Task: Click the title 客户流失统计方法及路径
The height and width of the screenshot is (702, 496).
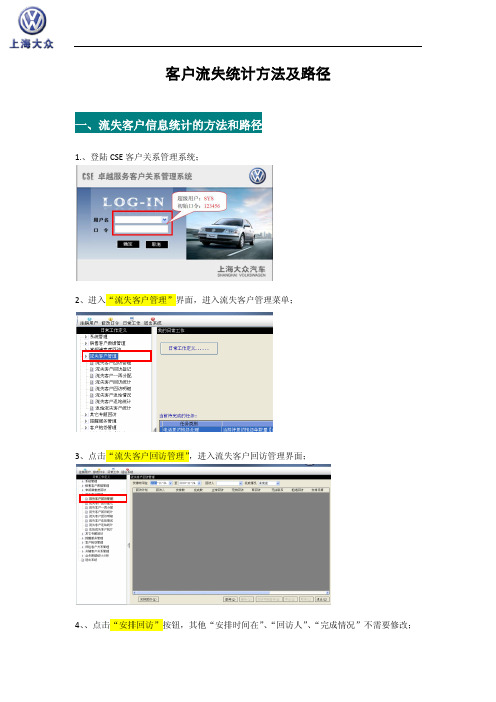Action: pyautogui.click(x=248, y=74)
